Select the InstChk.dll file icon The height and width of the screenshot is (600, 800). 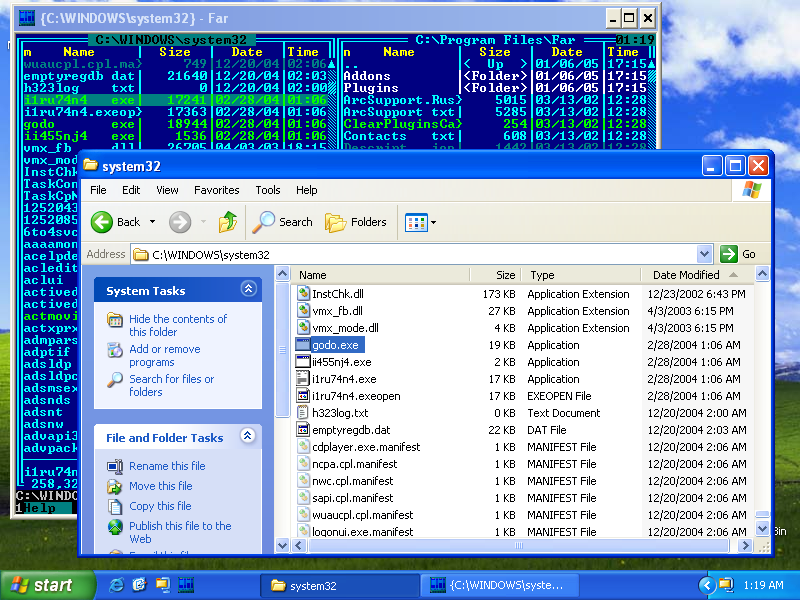click(x=303, y=293)
